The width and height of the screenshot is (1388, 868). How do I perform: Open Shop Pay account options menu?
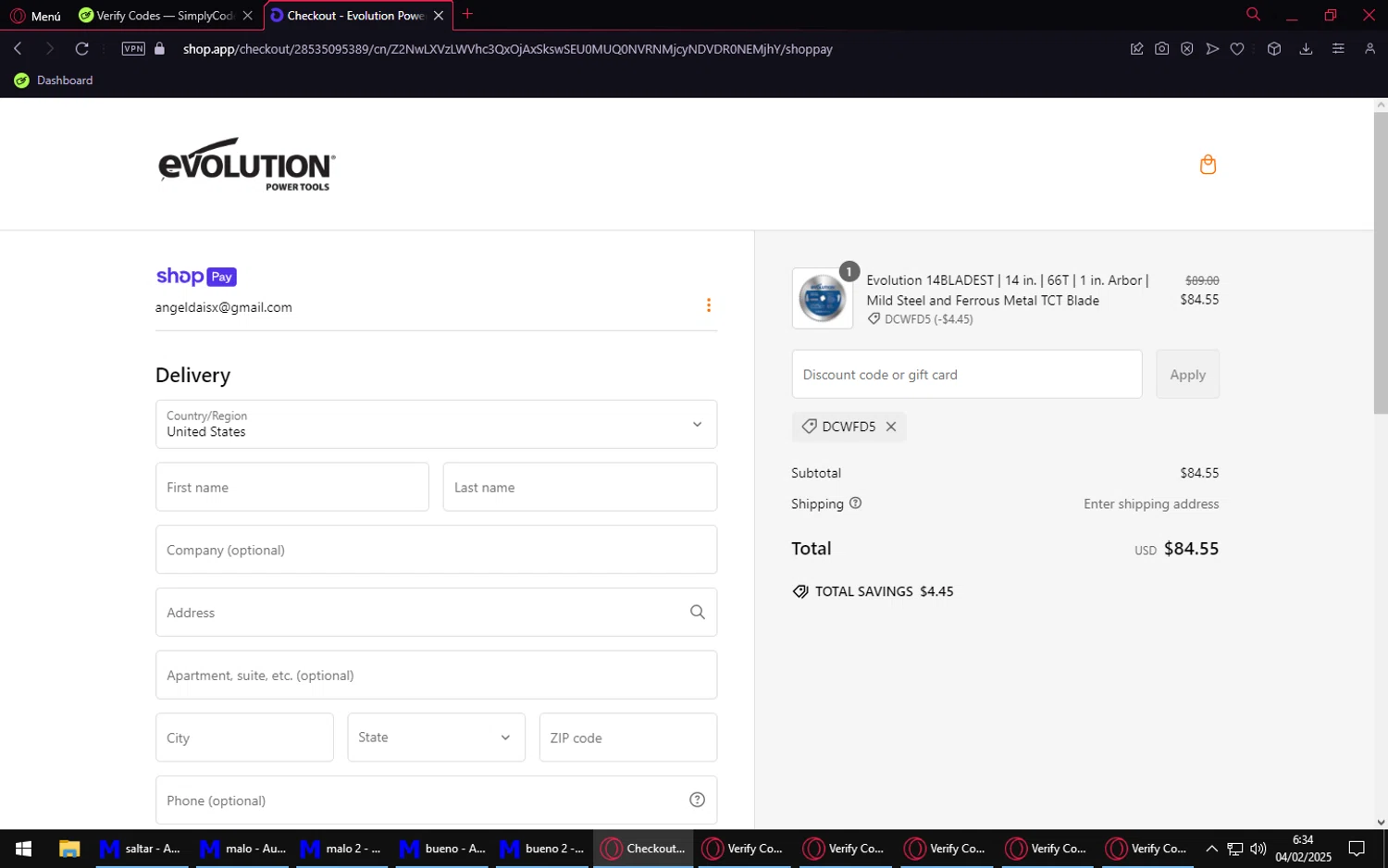(709, 305)
